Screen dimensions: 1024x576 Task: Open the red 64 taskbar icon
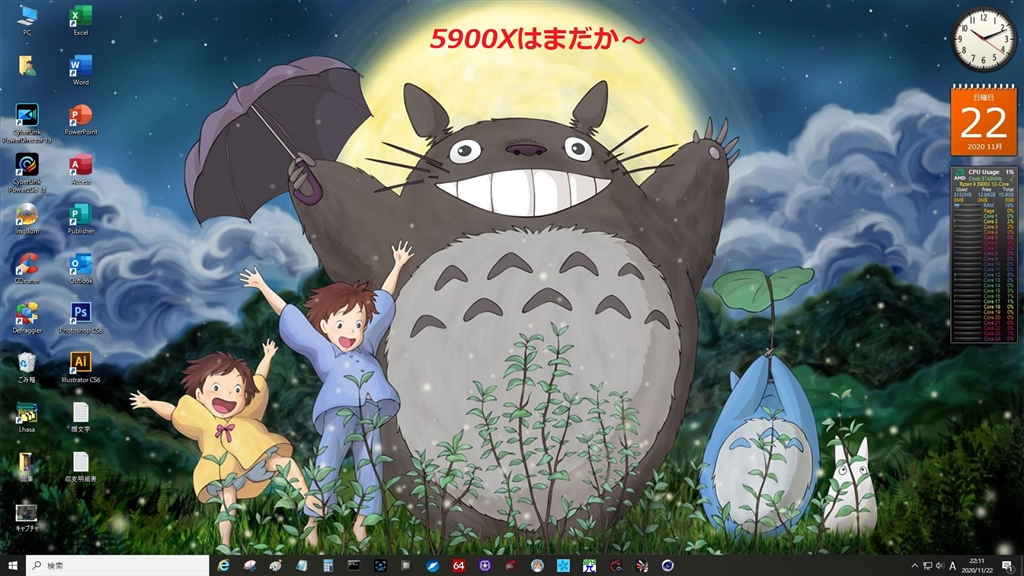[458, 566]
